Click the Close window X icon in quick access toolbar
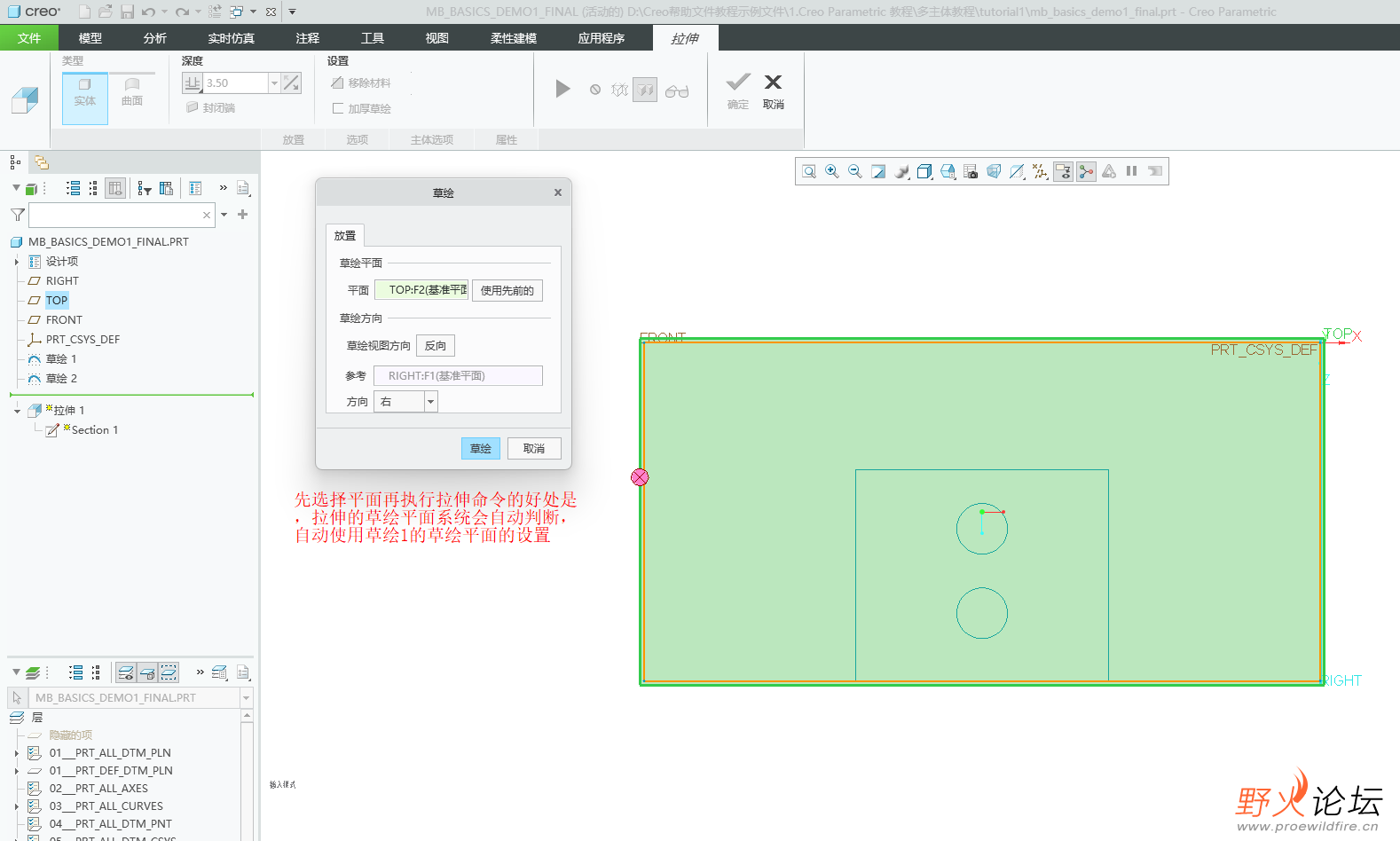 click(271, 12)
